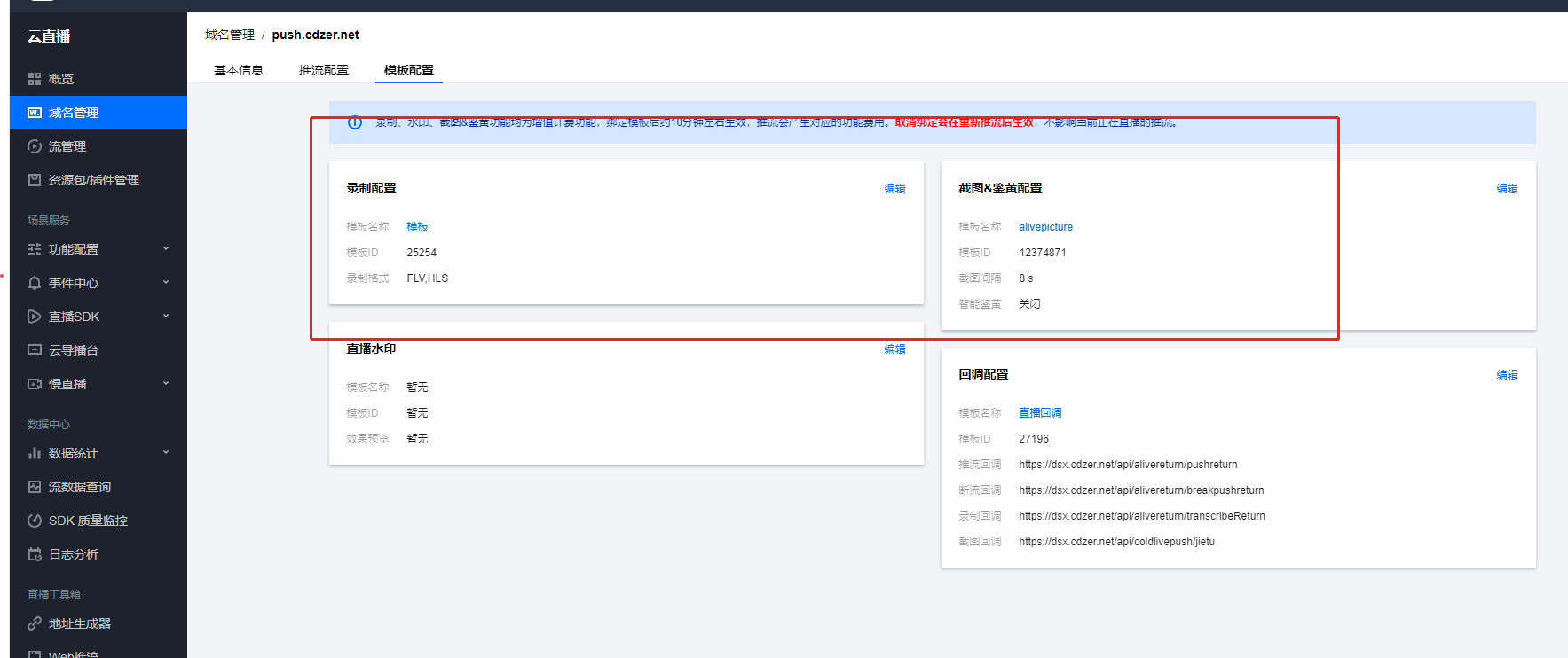This screenshot has height=658, width=1568.
Task: Click the SDK 质量监控 gauge icon
Action: tap(35, 521)
